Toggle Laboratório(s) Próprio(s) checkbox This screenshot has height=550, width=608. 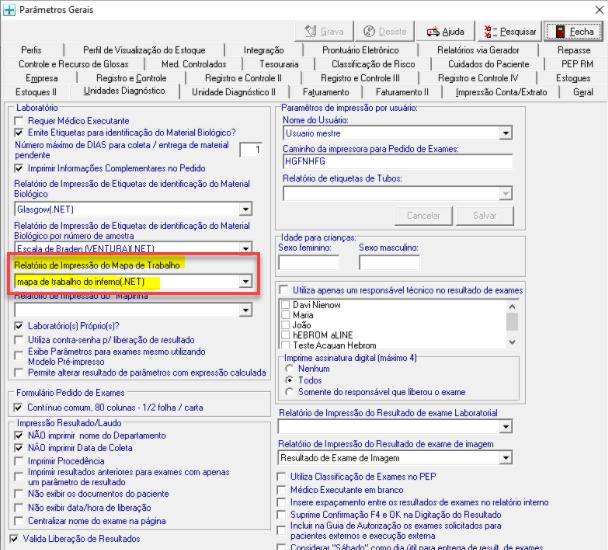(18, 326)
